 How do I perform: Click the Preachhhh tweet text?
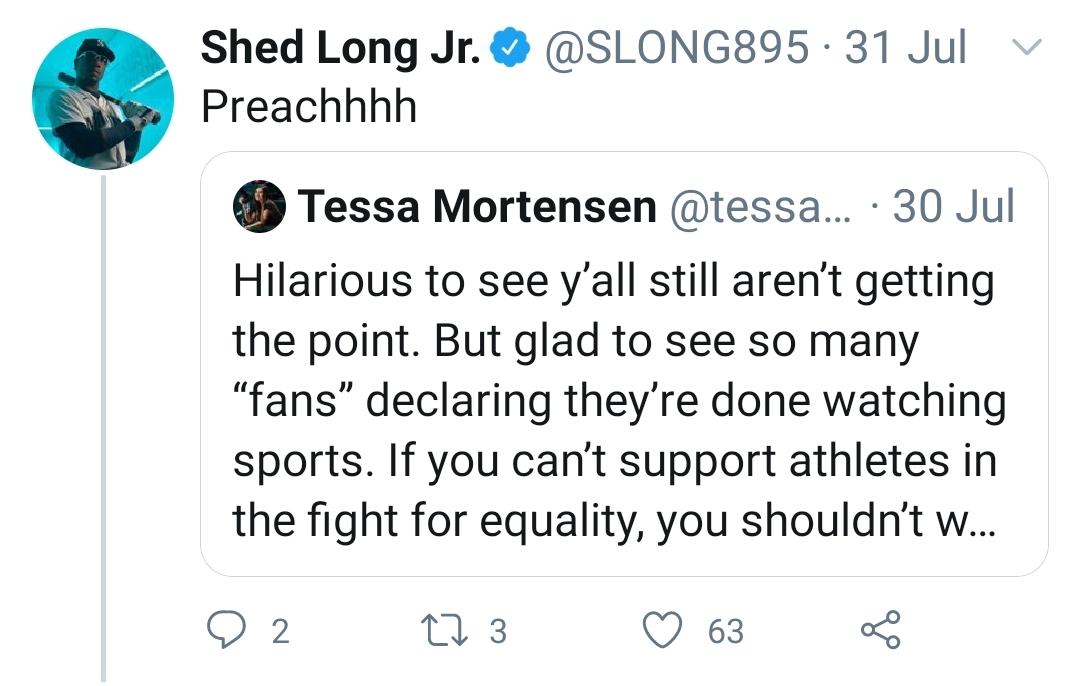pos(309,106)
